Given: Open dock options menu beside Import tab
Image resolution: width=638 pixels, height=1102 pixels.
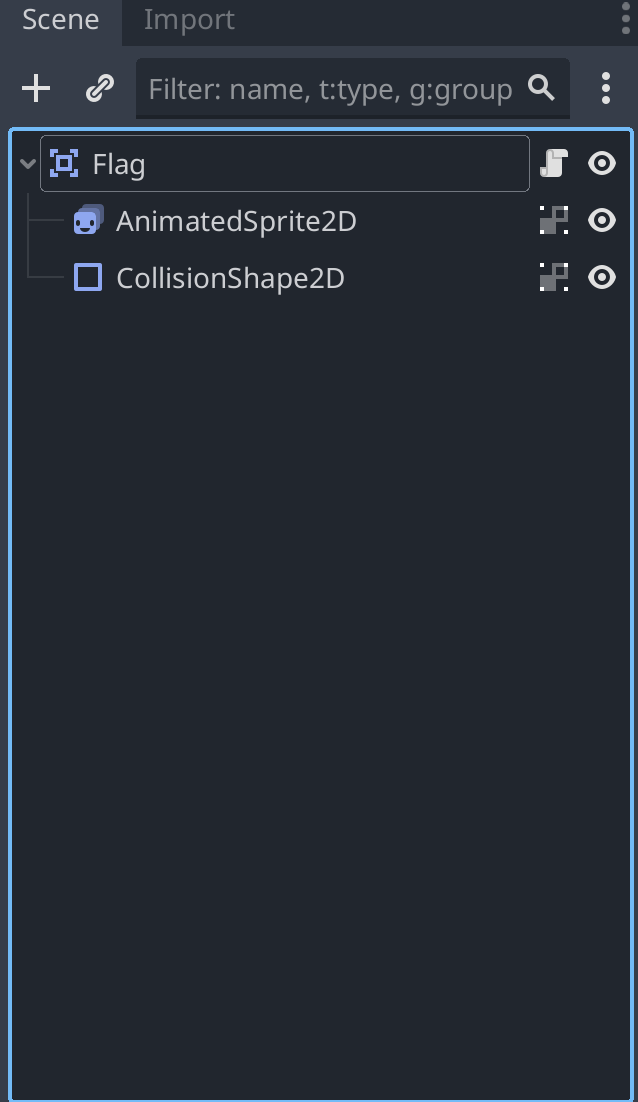Looking at the screenshot, I should pos(625,17).
